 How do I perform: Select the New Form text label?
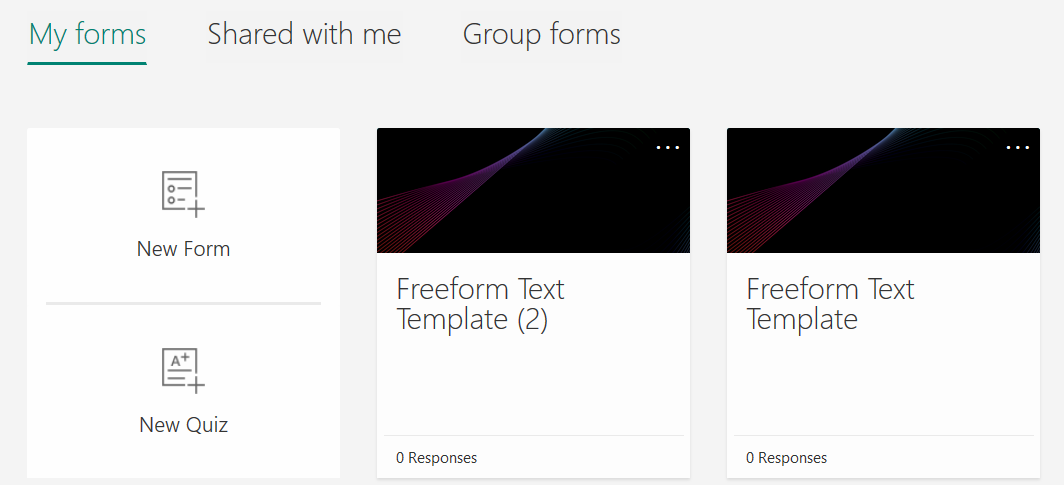pos(183,249)
